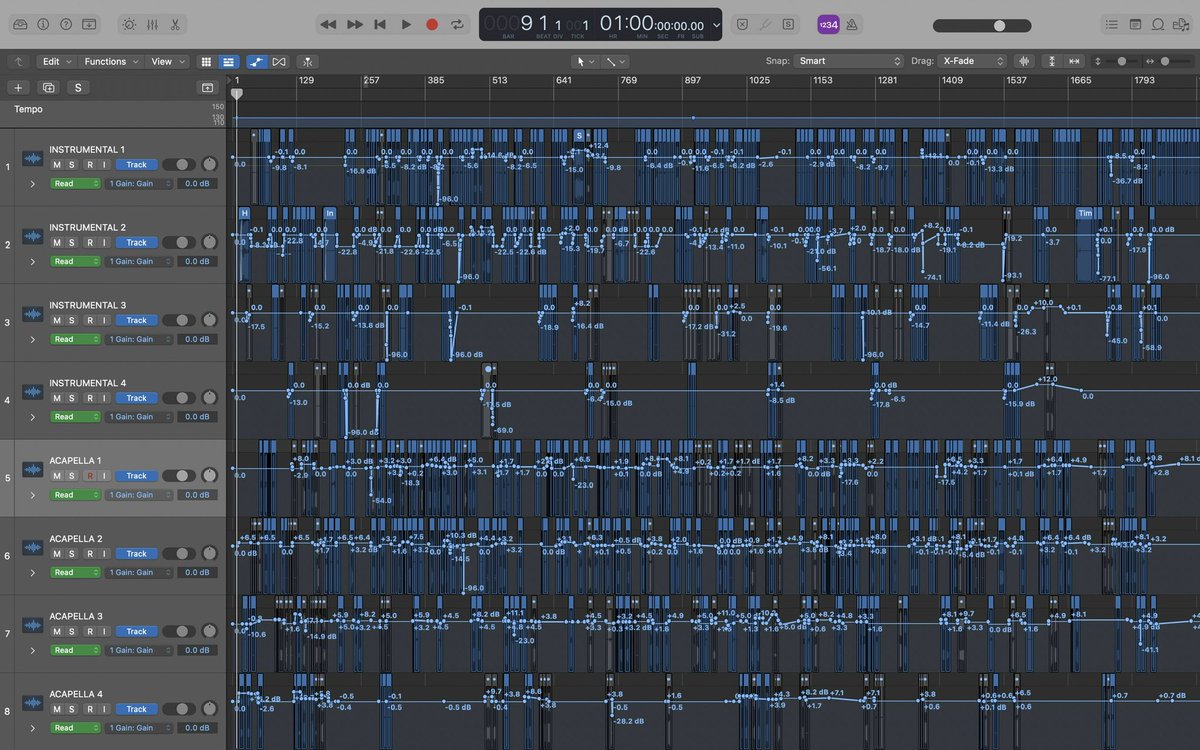Solo the INSTRUMENTAL 2 track
1200x750 pixels.
pyautogui.click(x=73, y=243)
